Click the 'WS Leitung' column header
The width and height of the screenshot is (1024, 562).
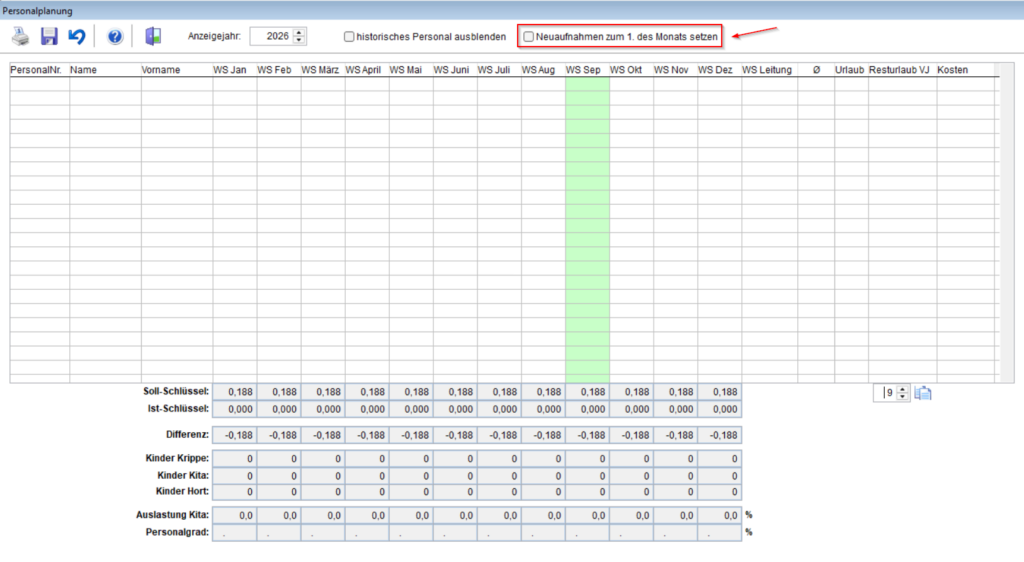[769, 70]
